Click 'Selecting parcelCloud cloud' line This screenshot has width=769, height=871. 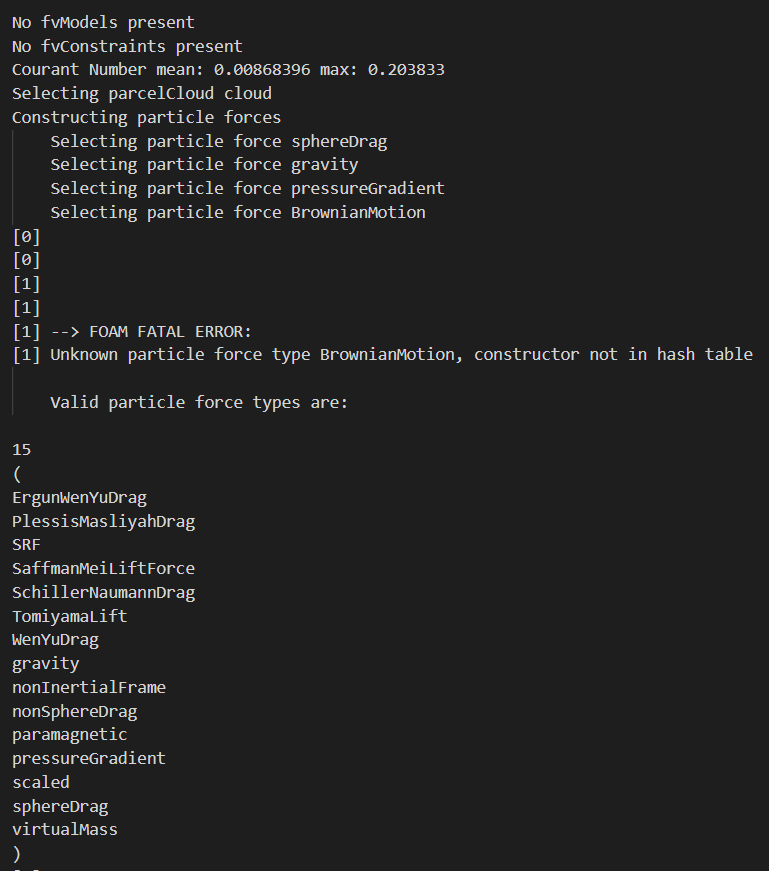[x=141, y=94]
